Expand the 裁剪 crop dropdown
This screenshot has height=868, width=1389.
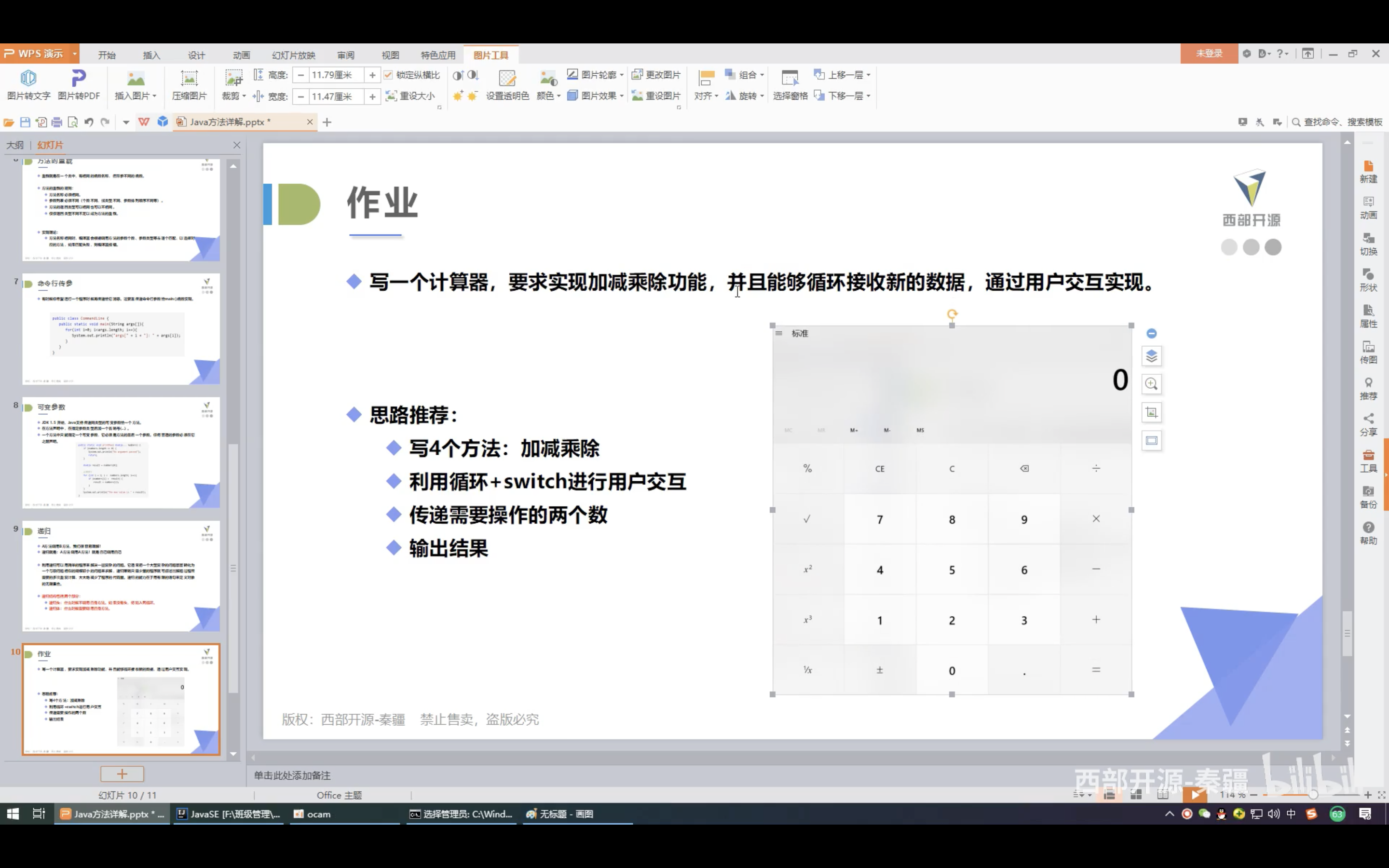point(244,96)
